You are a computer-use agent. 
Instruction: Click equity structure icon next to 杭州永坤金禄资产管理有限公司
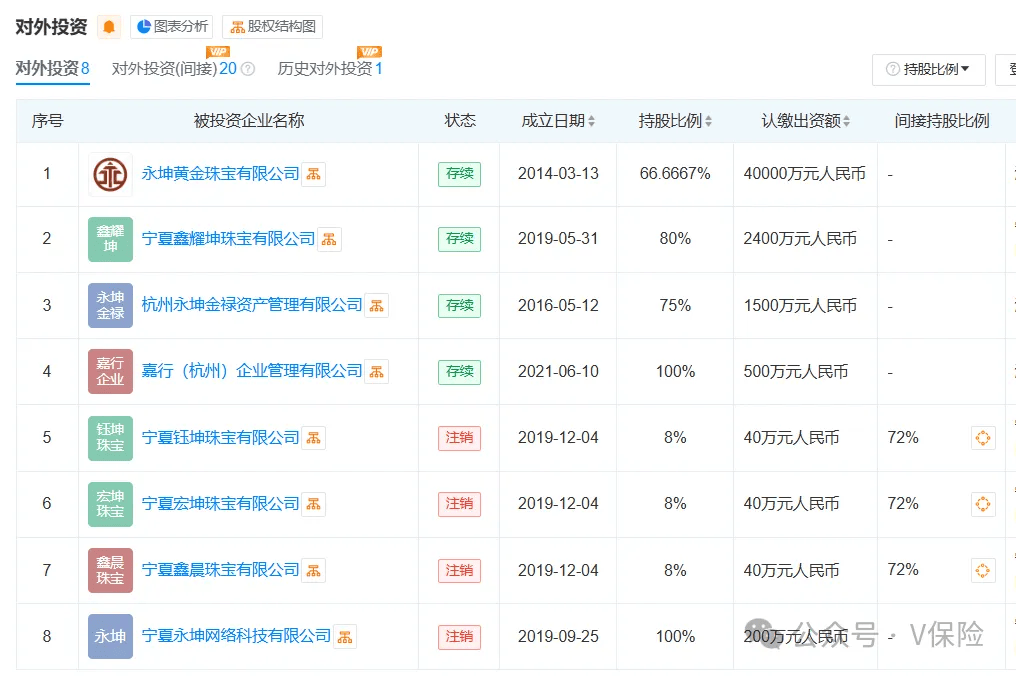[x=376, y=305]
